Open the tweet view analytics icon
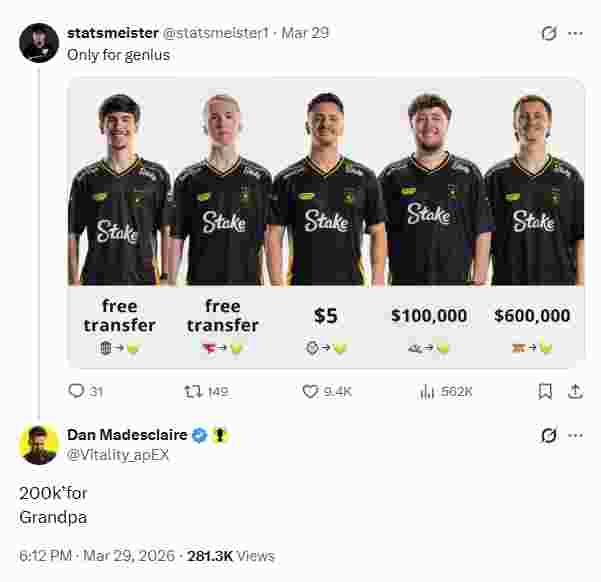 point(427,391)
